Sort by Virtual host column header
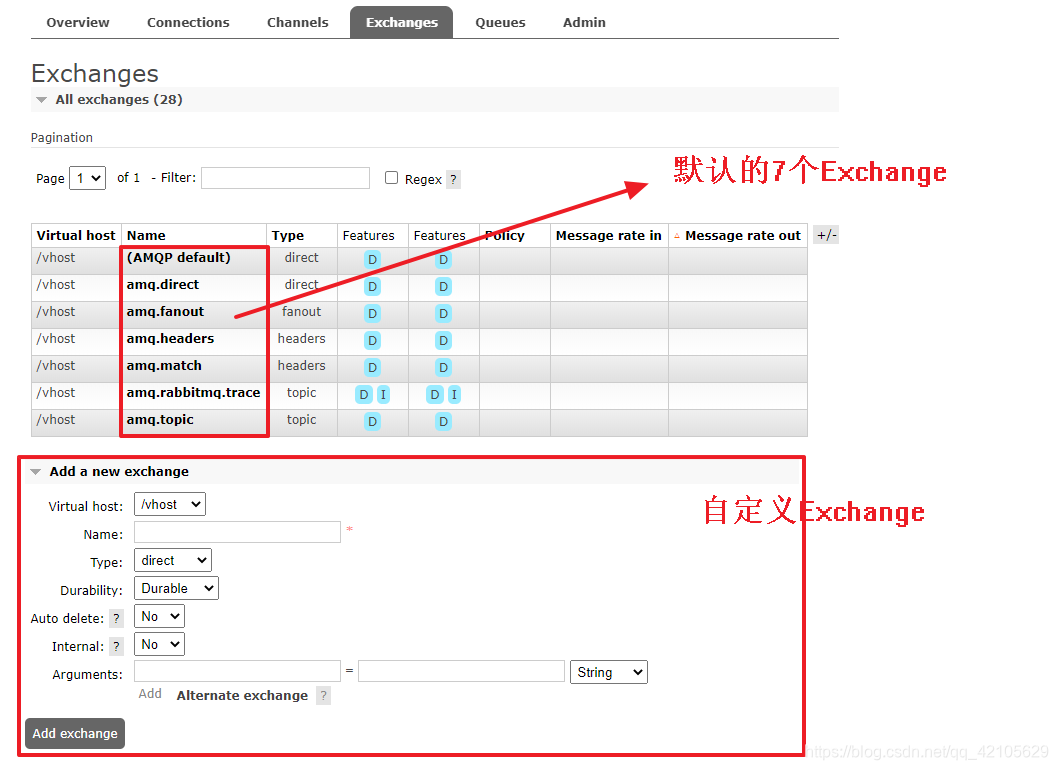1058x770 pixels. [x=76, y=236]
